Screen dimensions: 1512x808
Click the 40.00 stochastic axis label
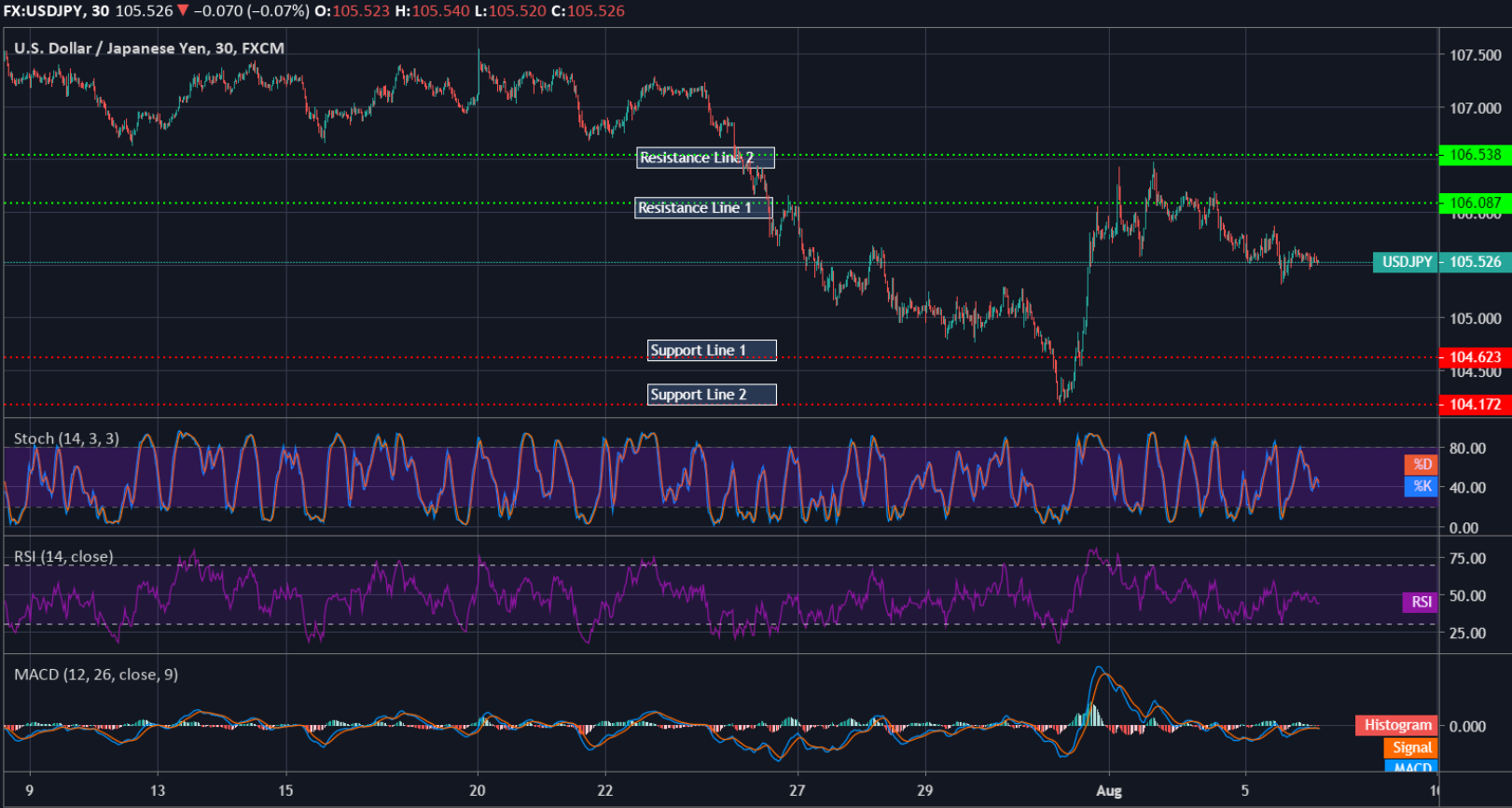[1468, 487]
